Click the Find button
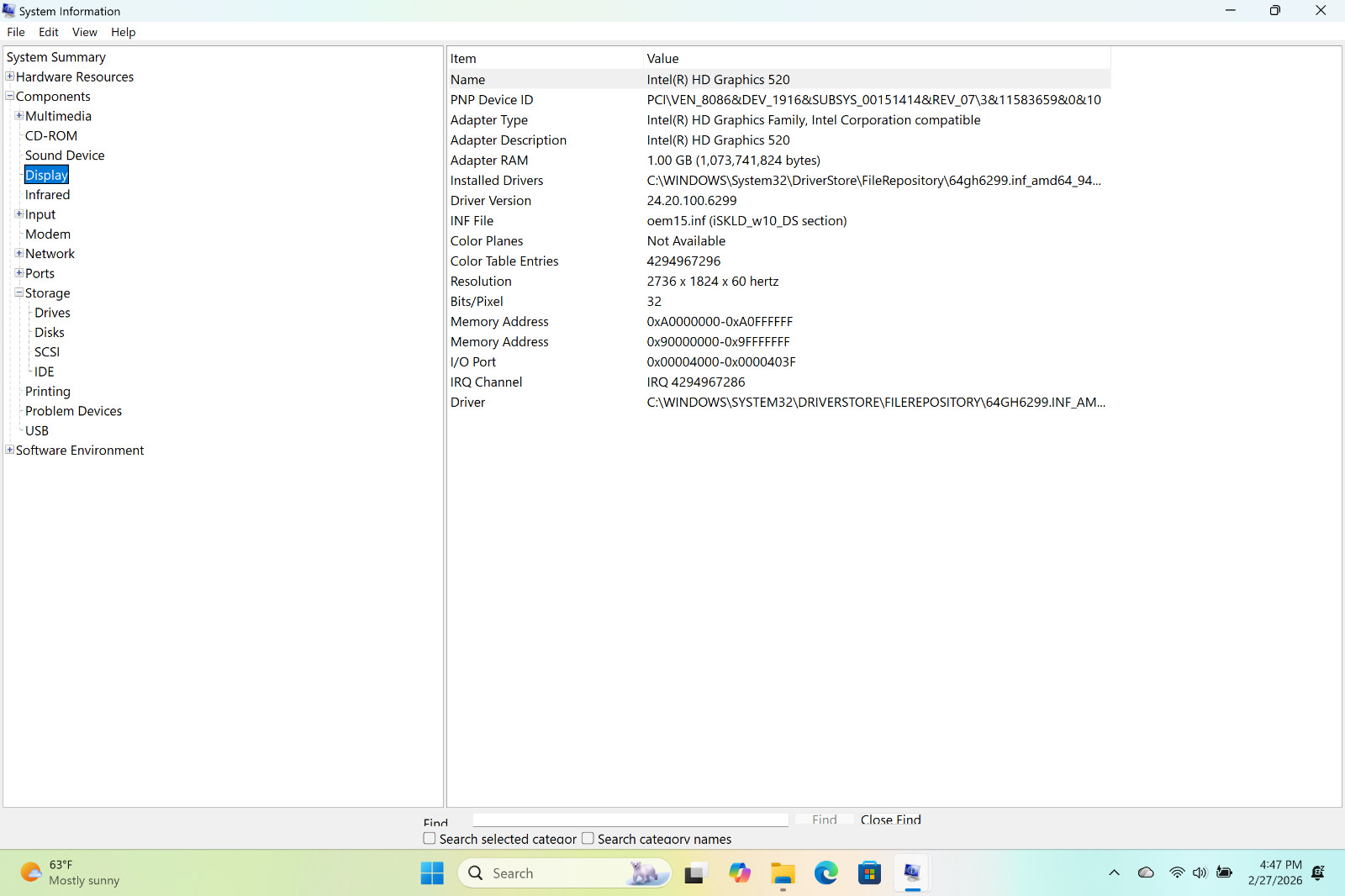The image size is (1345, 896). pos(825,820)
